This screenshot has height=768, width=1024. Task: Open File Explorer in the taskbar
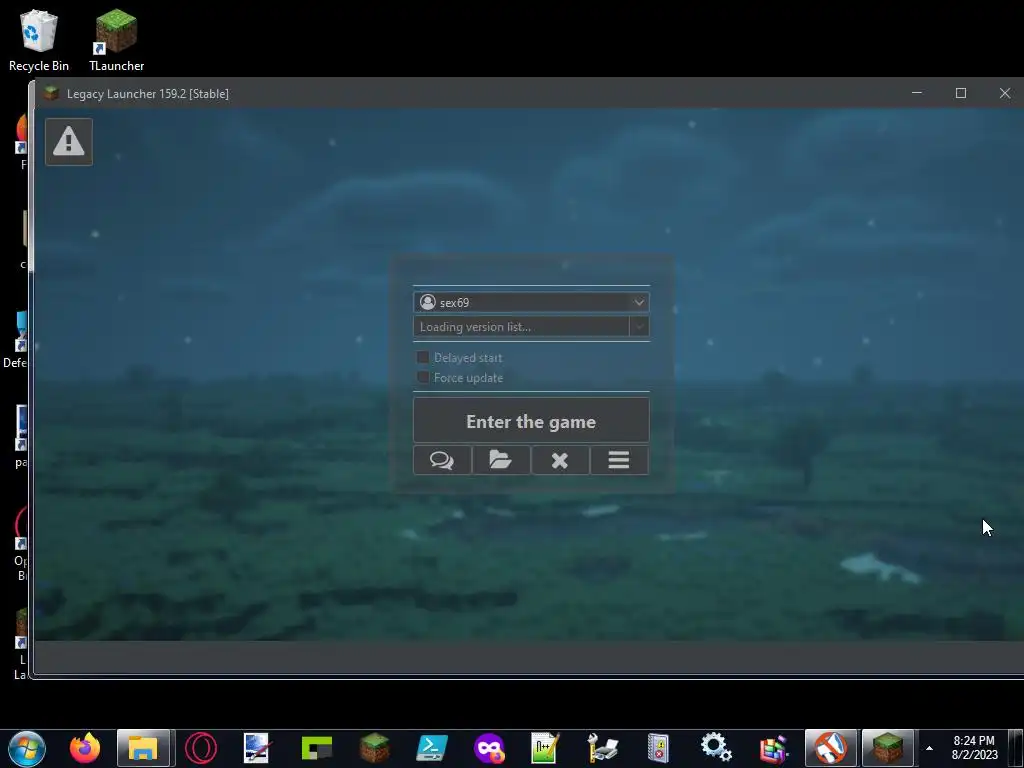click(x=143, y=748)
